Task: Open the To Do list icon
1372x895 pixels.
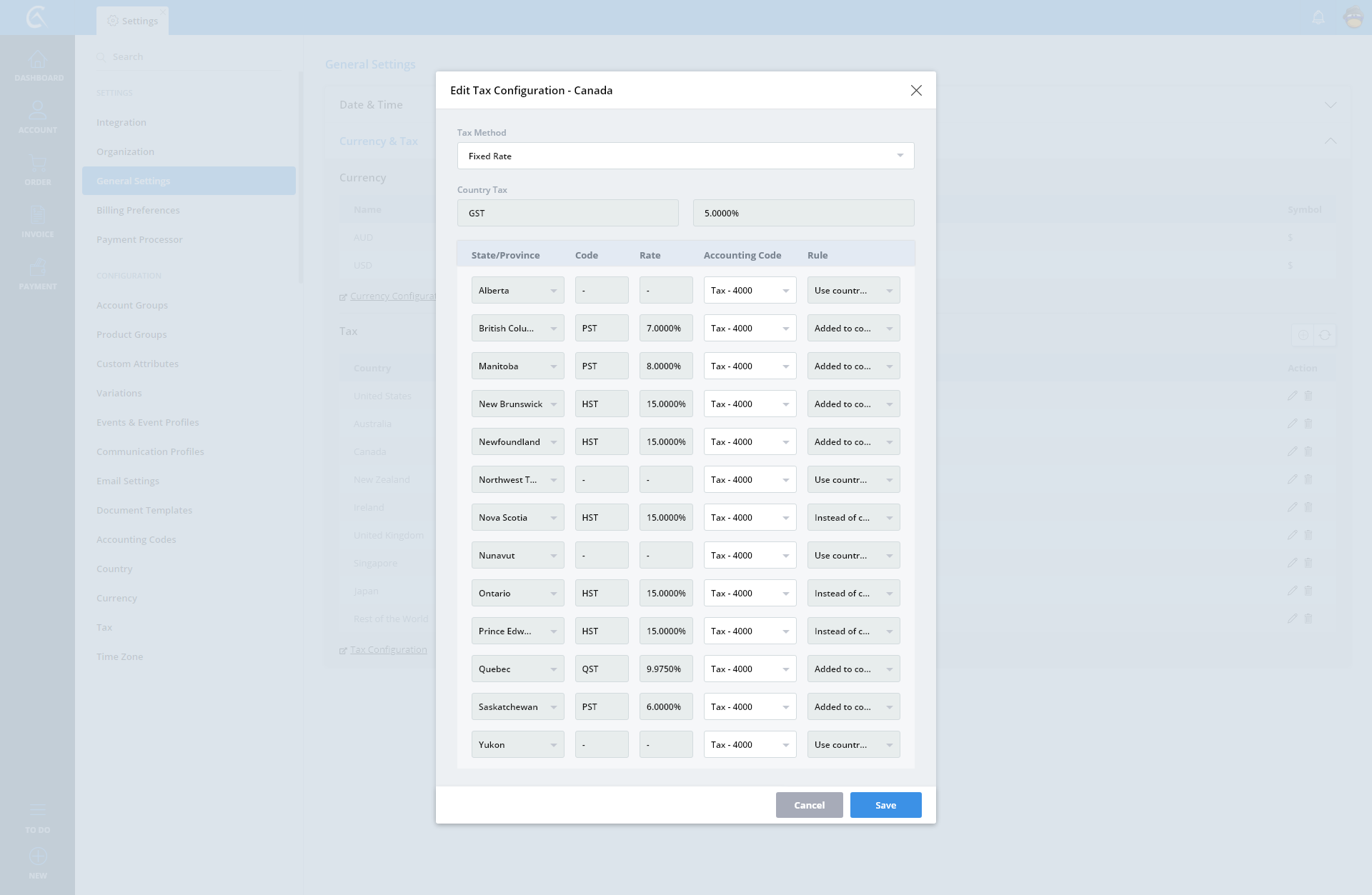Action: (x=38, y=811)
